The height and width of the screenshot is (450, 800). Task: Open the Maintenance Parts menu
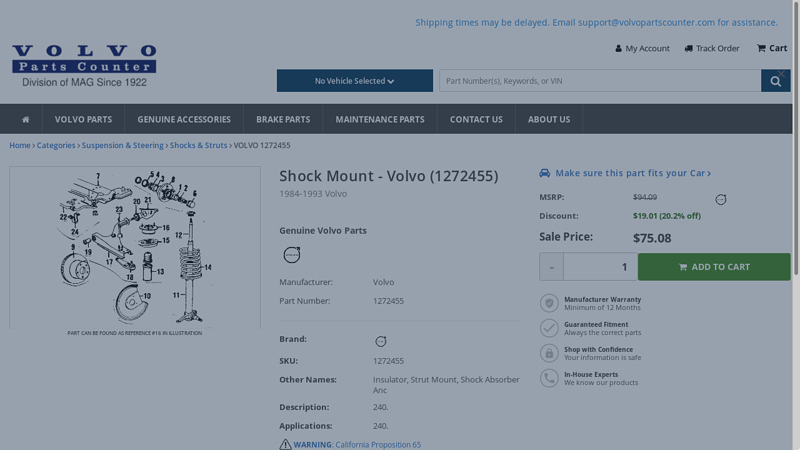[x=380, y=119]
